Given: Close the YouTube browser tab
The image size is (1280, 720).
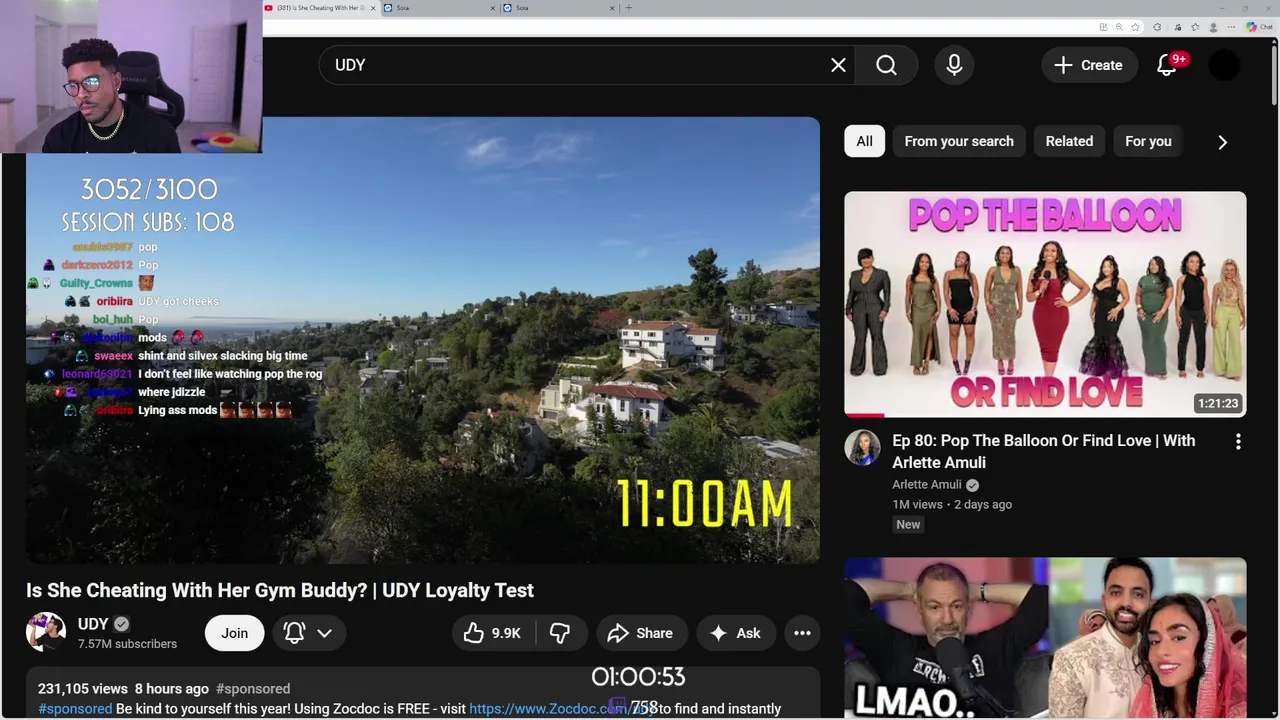Looking at the screenshot, I should (x=374, y=8).
